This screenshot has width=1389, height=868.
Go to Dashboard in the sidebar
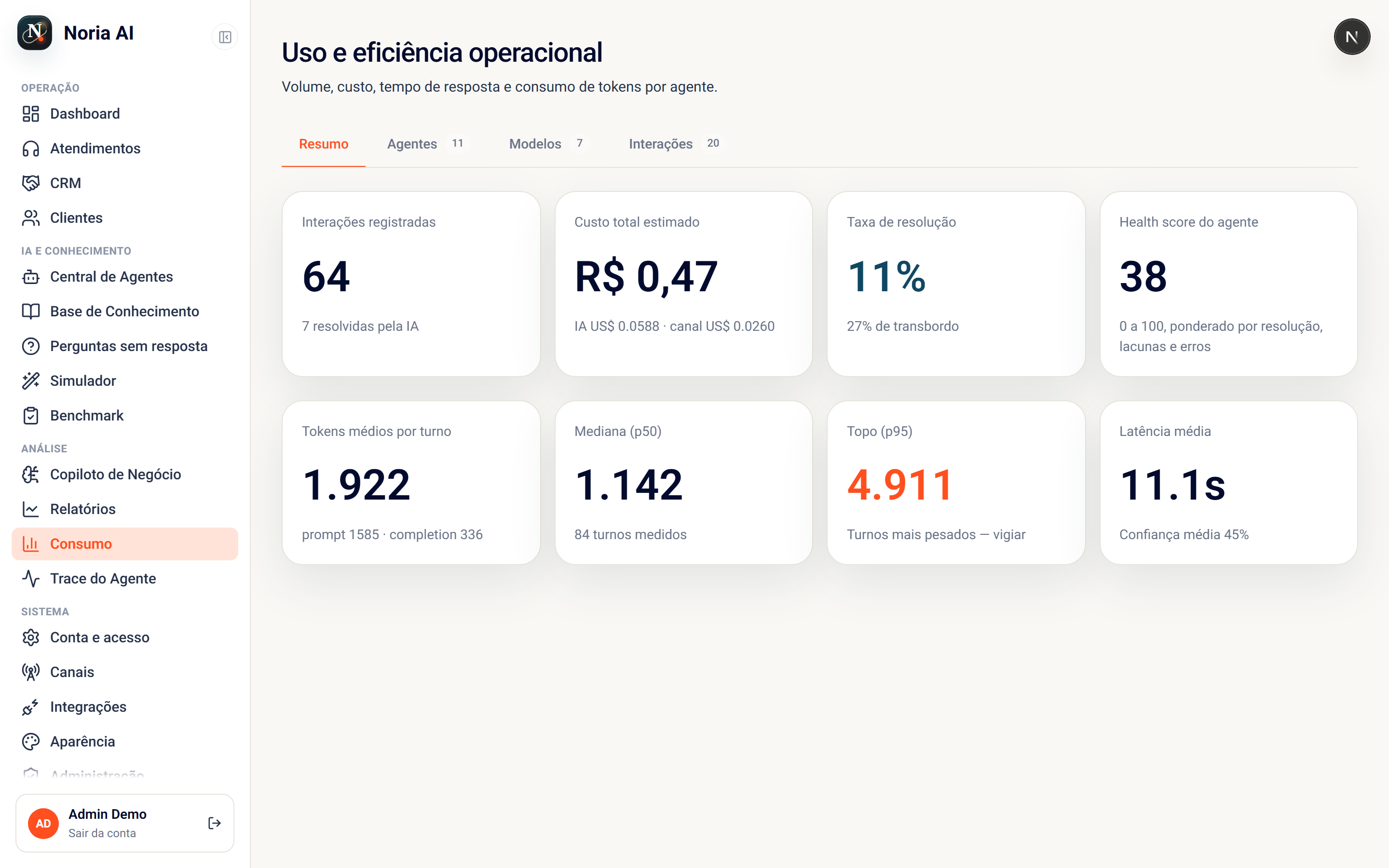pyautogui.click(x=124, y=114)
